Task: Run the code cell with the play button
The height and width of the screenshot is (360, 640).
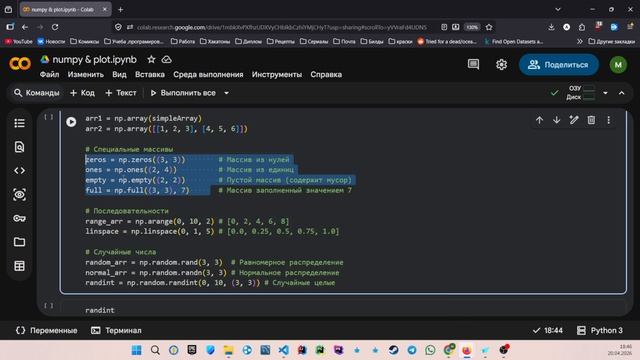Action: click(71, 122)
